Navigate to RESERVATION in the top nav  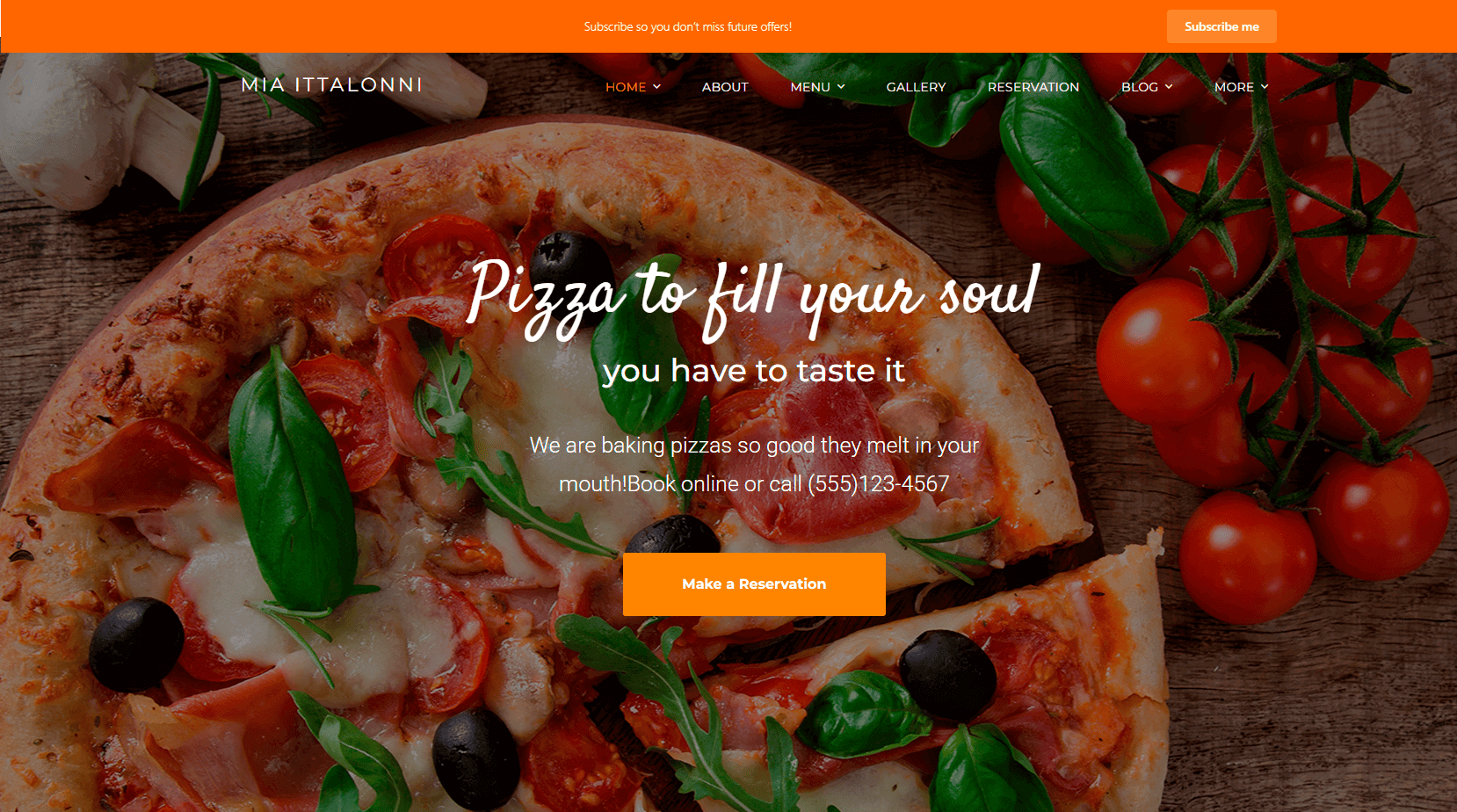coord(1033,87)
